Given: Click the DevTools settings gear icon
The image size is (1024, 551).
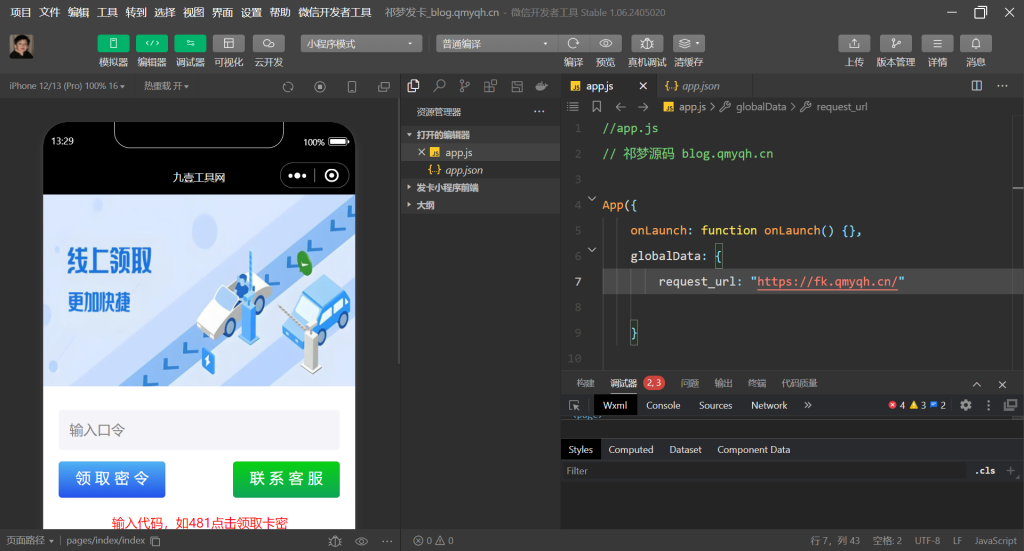Looking at the screenshot, I should [x=966, y=405].
